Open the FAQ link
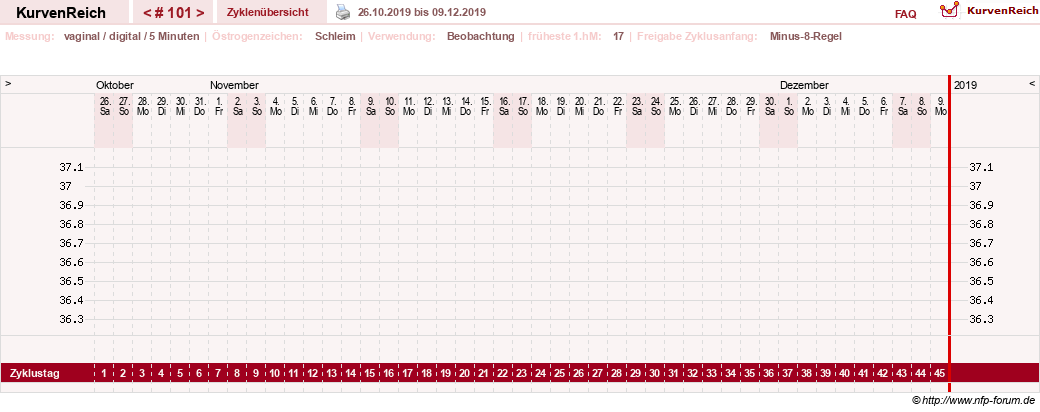 point(905,14)
